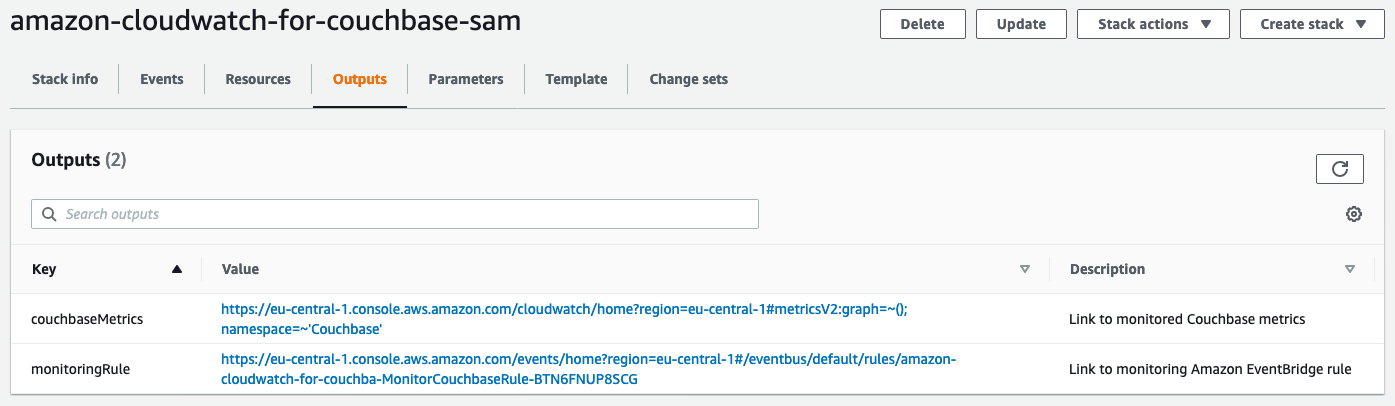Viewport: 1395px width, 406px height.
Task: Expand the Stack actions dropdown
Action: click(x=1153, y=24)
